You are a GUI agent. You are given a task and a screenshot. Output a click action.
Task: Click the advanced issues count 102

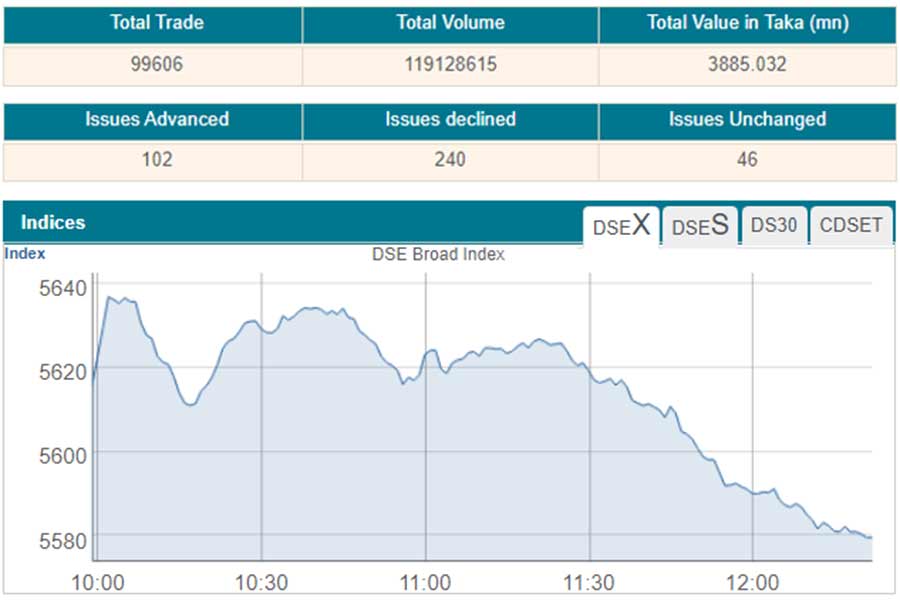(x=157, y=160)
